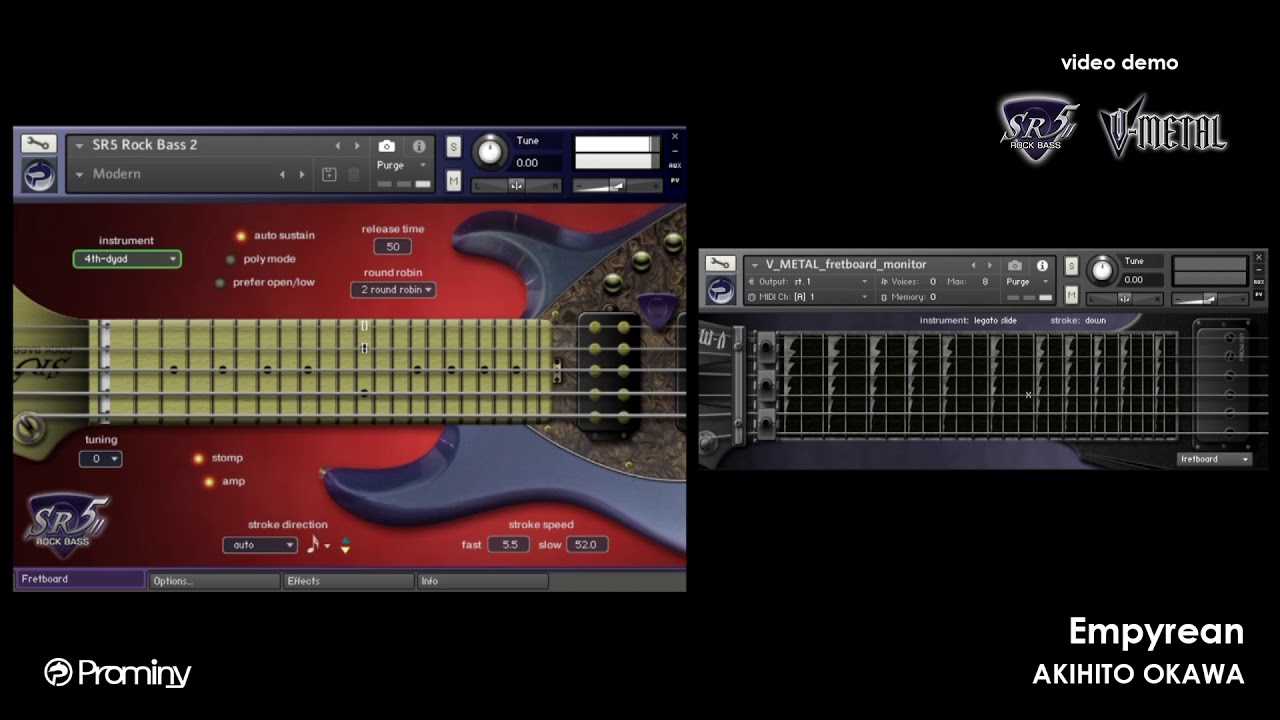Toggle auto sustain LED
This screenshot has height=720, width=1280.
[x=240, y=236]
